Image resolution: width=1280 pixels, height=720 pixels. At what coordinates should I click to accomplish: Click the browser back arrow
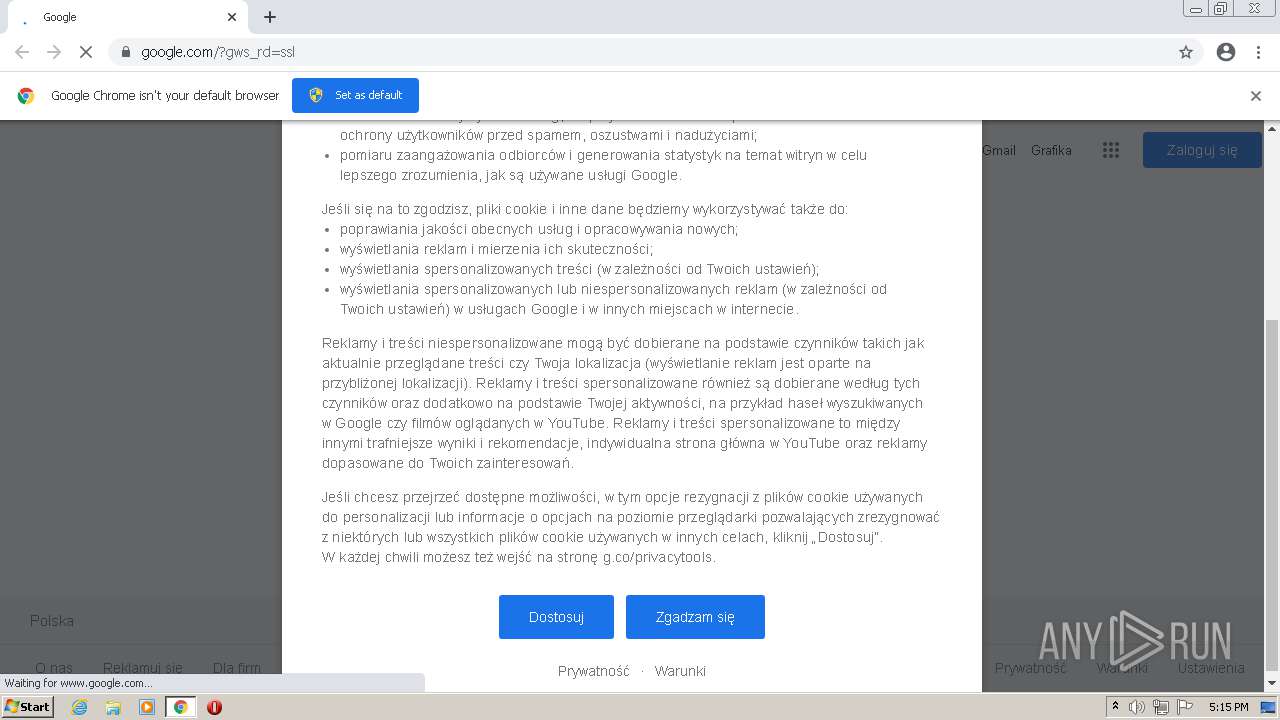coord(22,52)
